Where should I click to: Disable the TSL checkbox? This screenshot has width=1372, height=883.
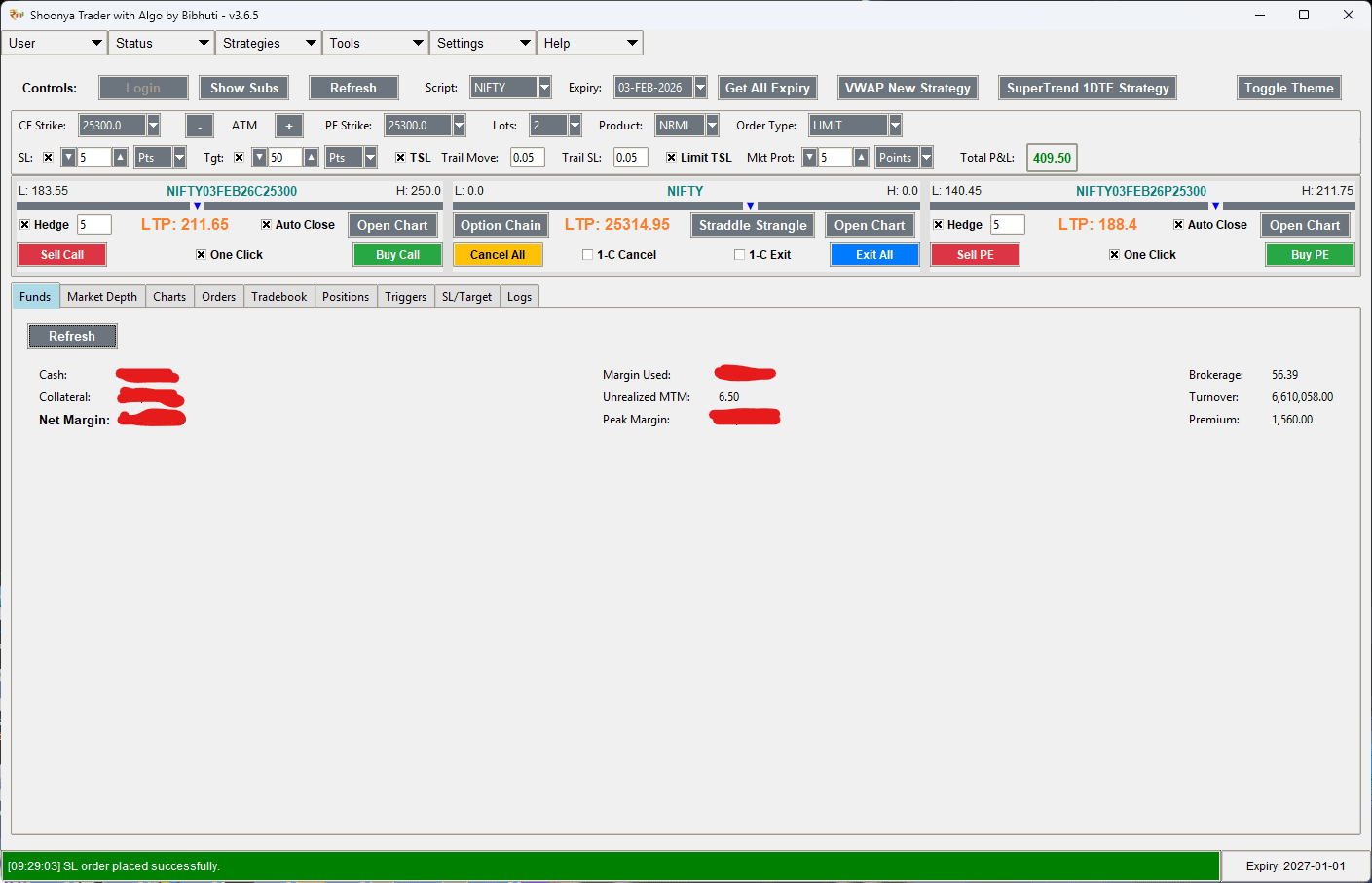402,157
